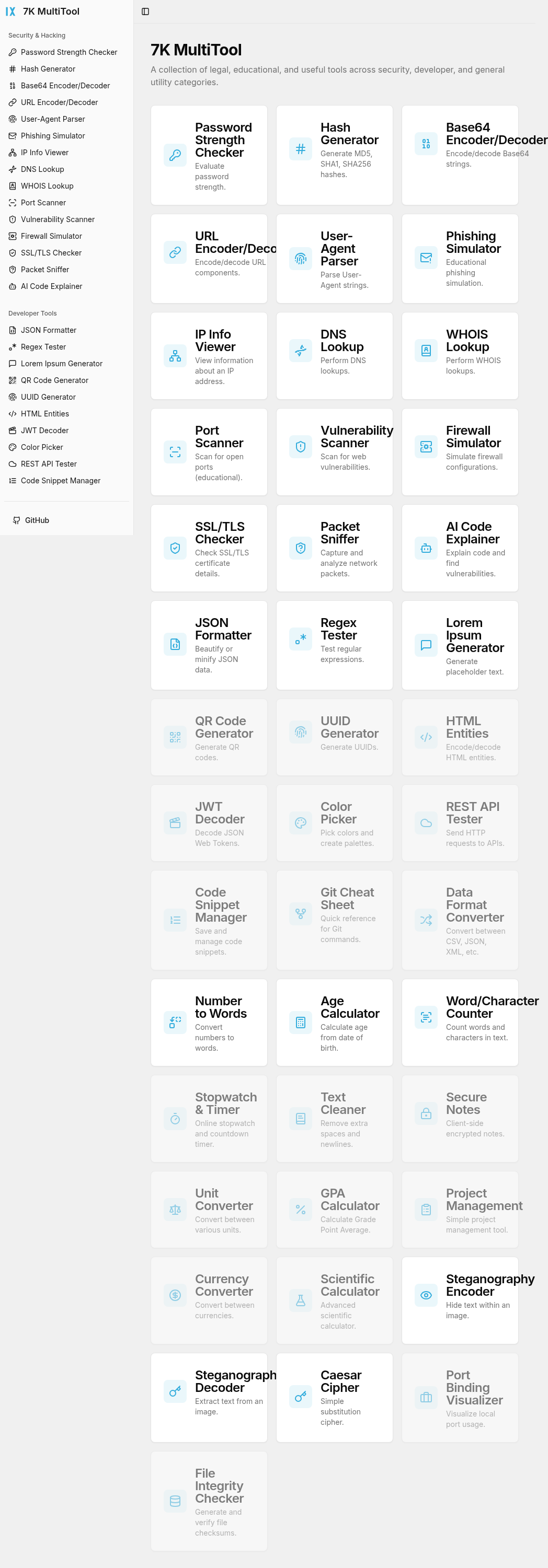This screenshot has width=548, height=1568.
Task: Open Port Scanner from the sidebar
Action: tap(43, 203)
